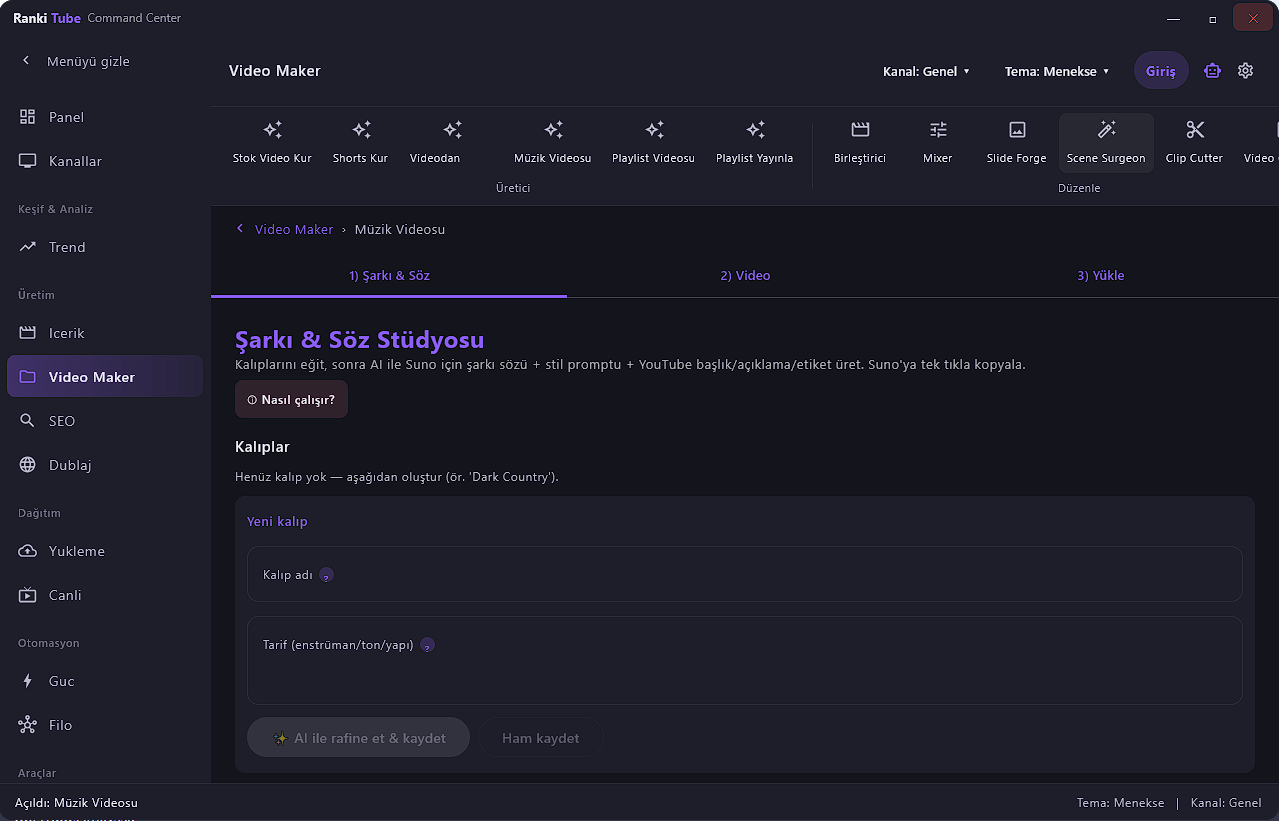The width and height of the screenshot is (1279, 821).
Task: Open Guc automation section
Action: pyautogui.click(x=105, y=681)
